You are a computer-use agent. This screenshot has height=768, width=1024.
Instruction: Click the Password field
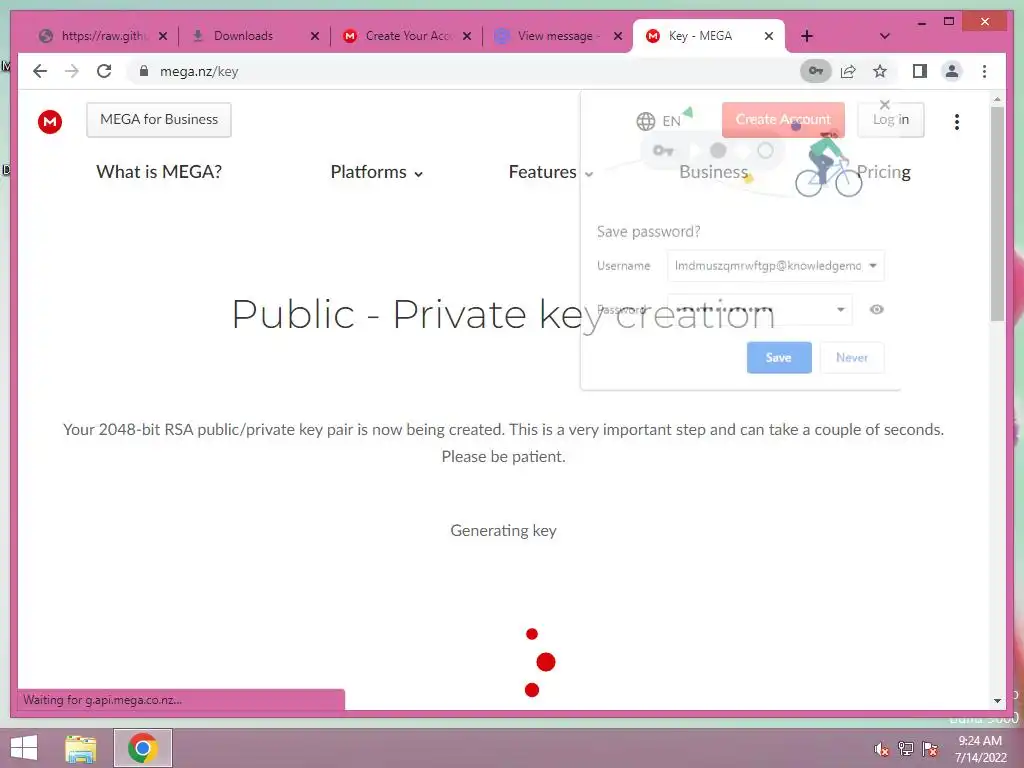(x=760, y=310)
